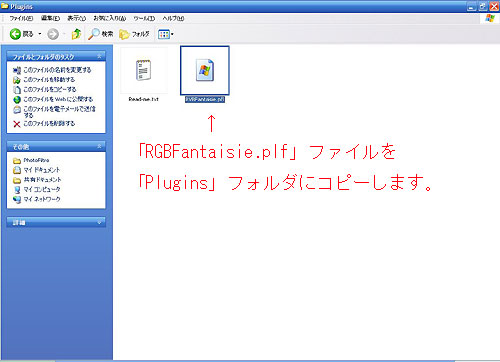
Task: Collapse the Other Places panel
Action: click(99, 146)
